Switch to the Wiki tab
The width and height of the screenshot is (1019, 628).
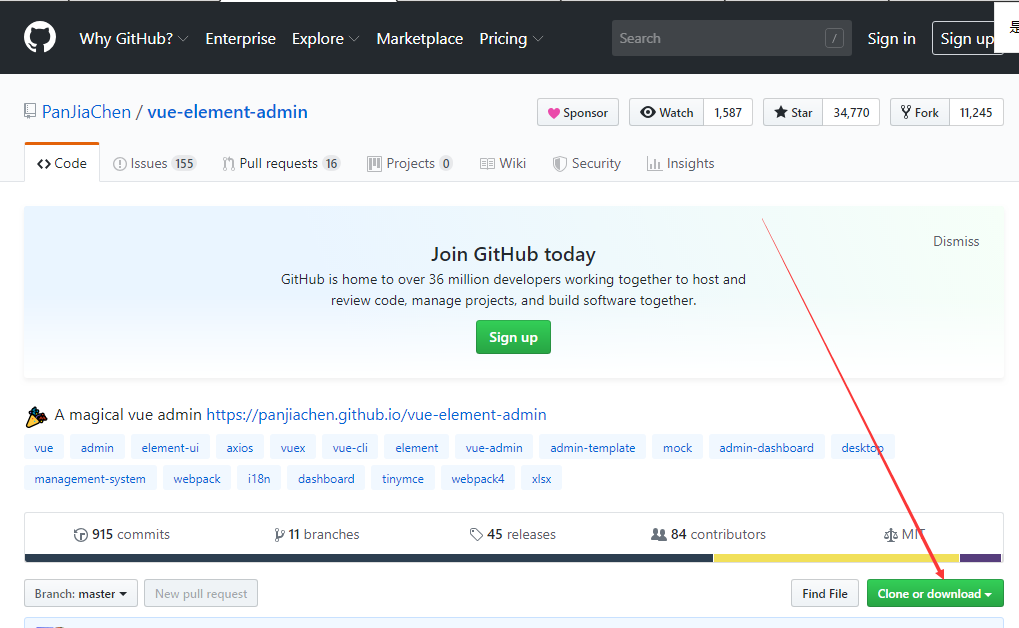pos(503,163)
